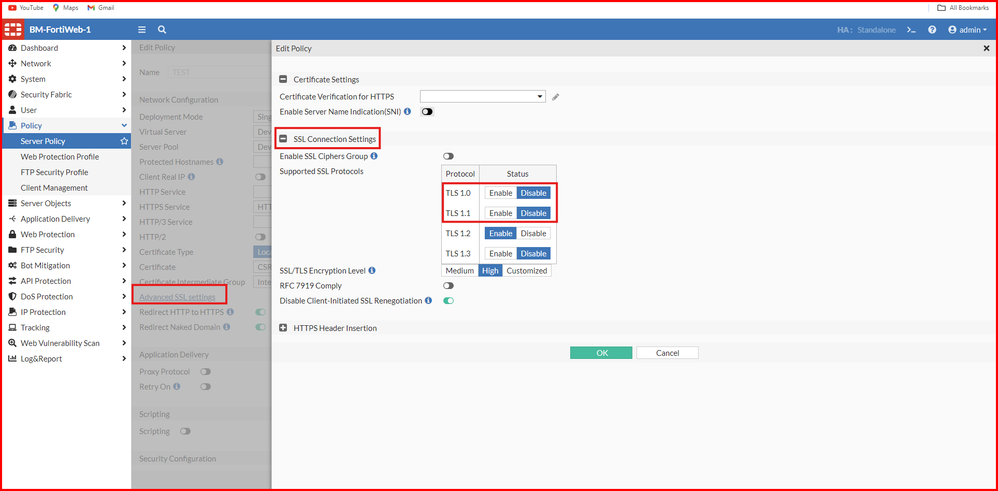Collapse the SSL Connection Settings section

pos(284,139)
